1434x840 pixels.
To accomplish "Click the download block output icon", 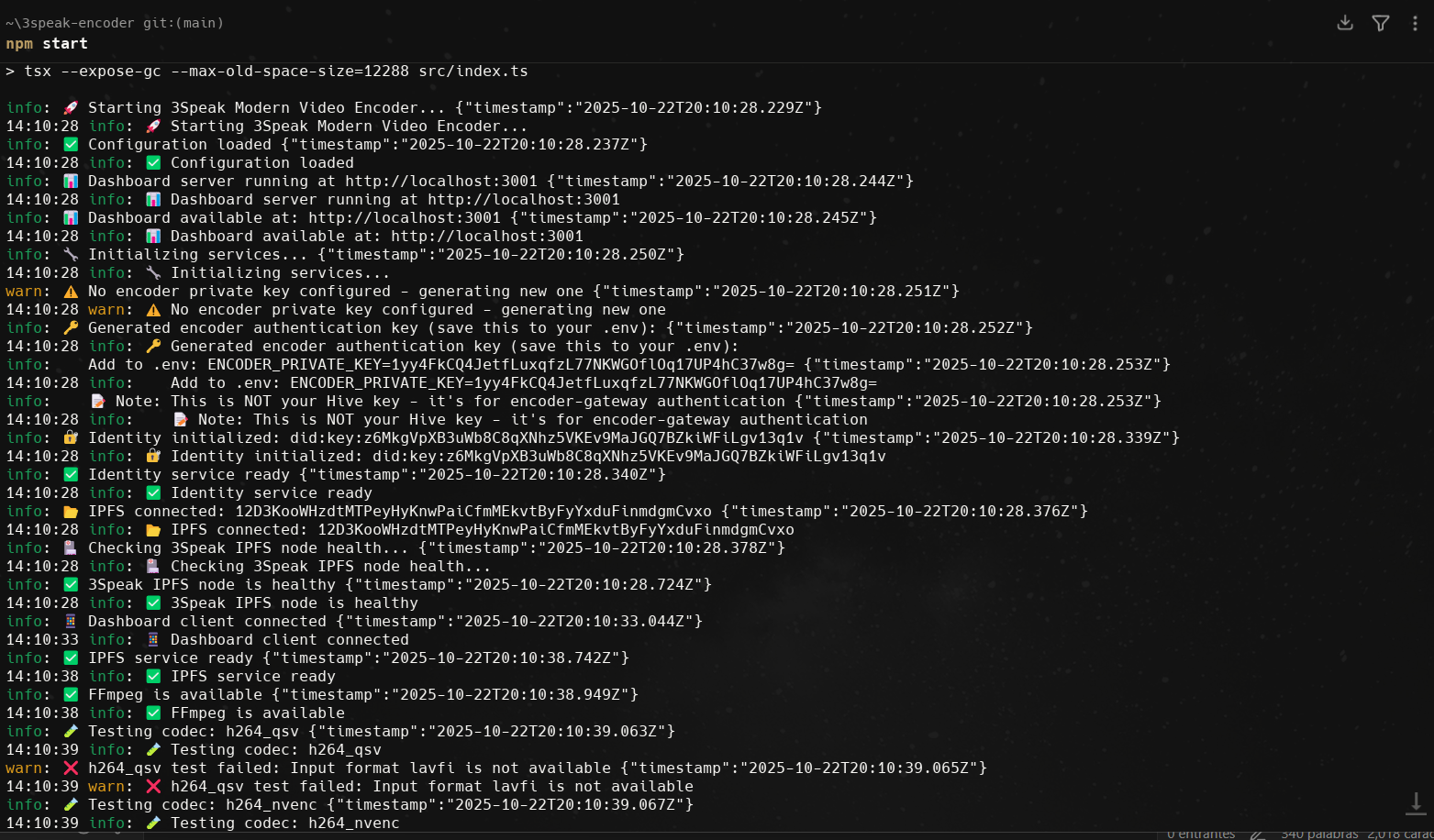I will [1345, 23].
